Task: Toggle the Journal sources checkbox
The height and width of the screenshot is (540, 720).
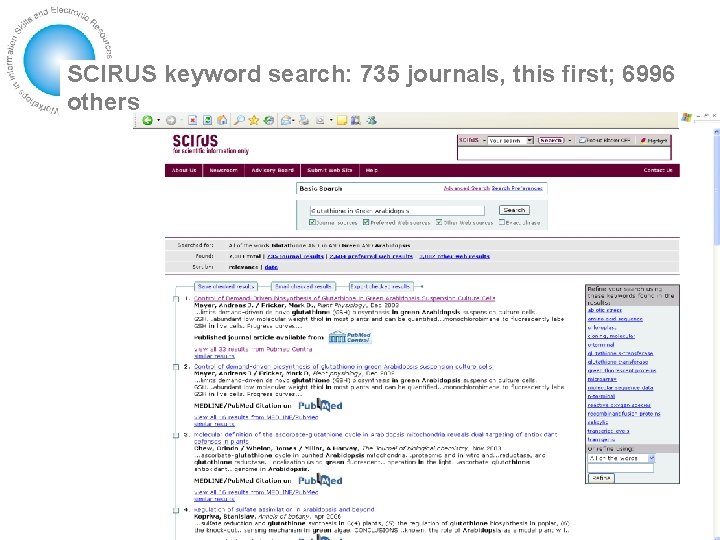Action: pos(312,222)
